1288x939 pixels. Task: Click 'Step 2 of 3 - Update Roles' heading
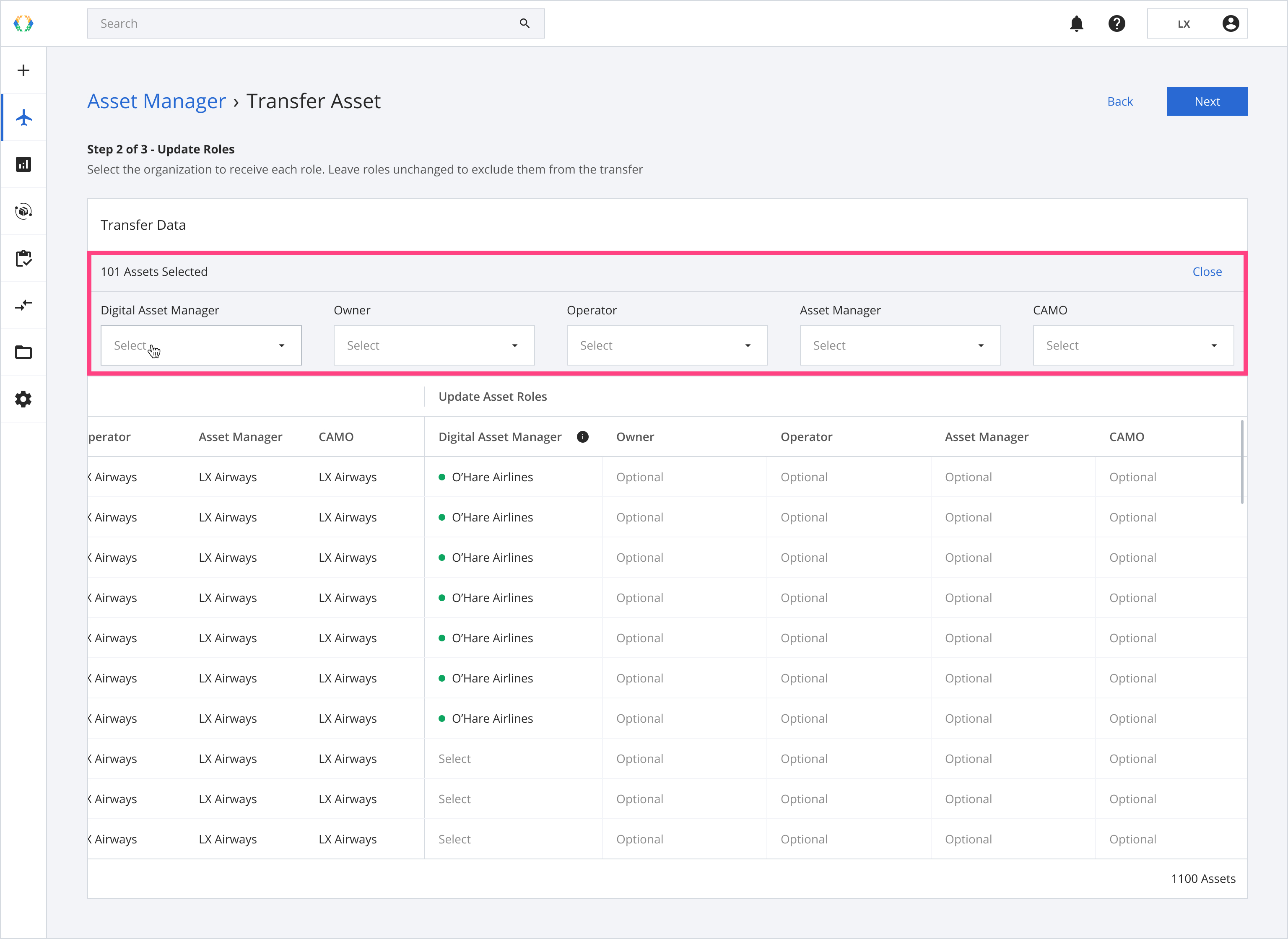160,149
